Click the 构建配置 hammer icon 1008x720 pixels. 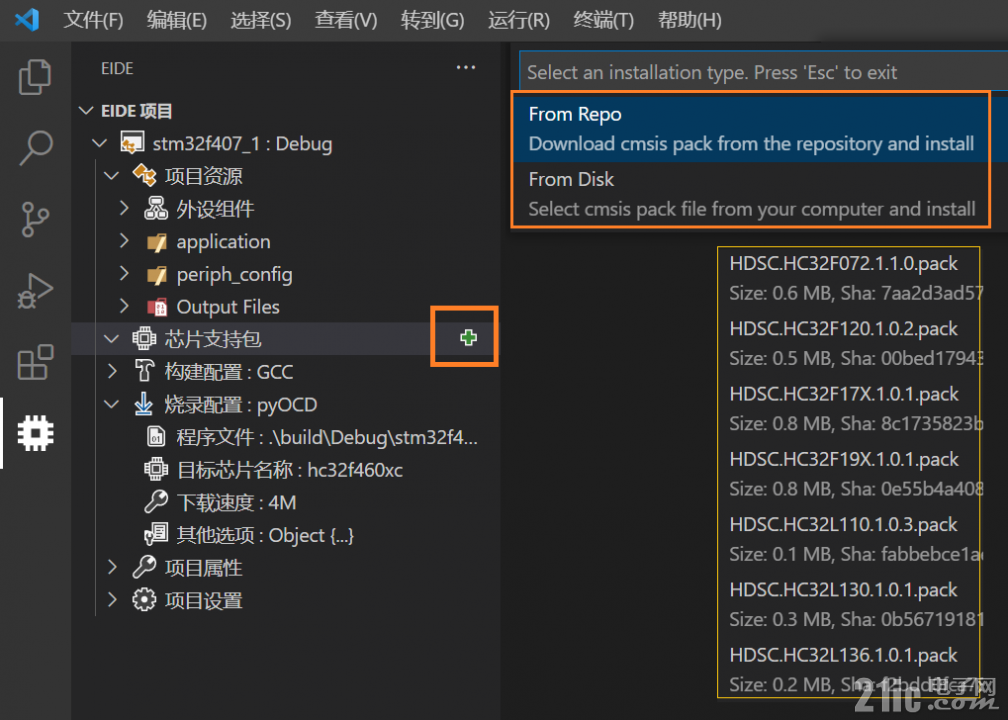[144, 371]
